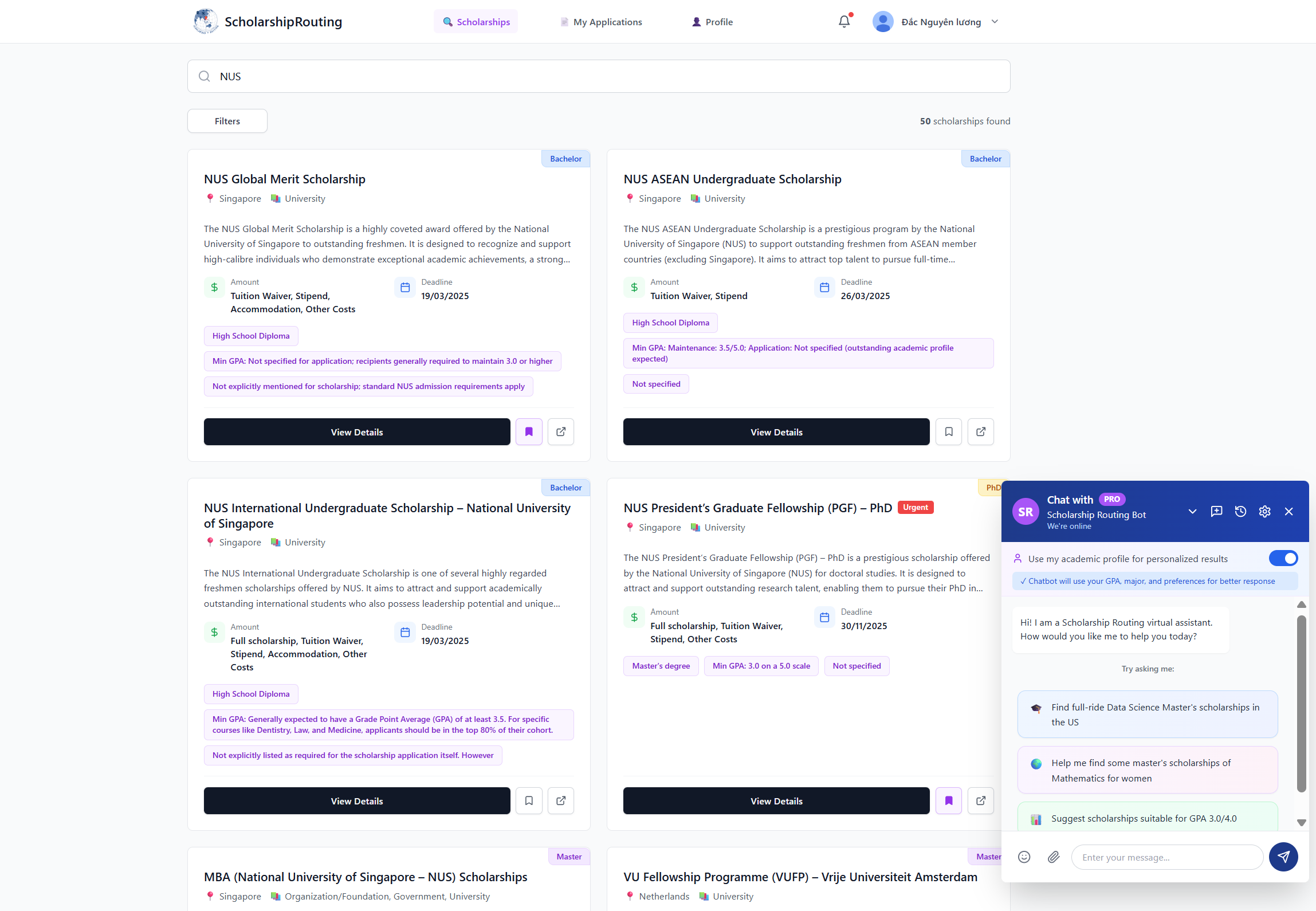View Details of NUS ASEAN Undergraduate Scholarship
Viewport: 1316px width, 911px height.
coord(776,432)
